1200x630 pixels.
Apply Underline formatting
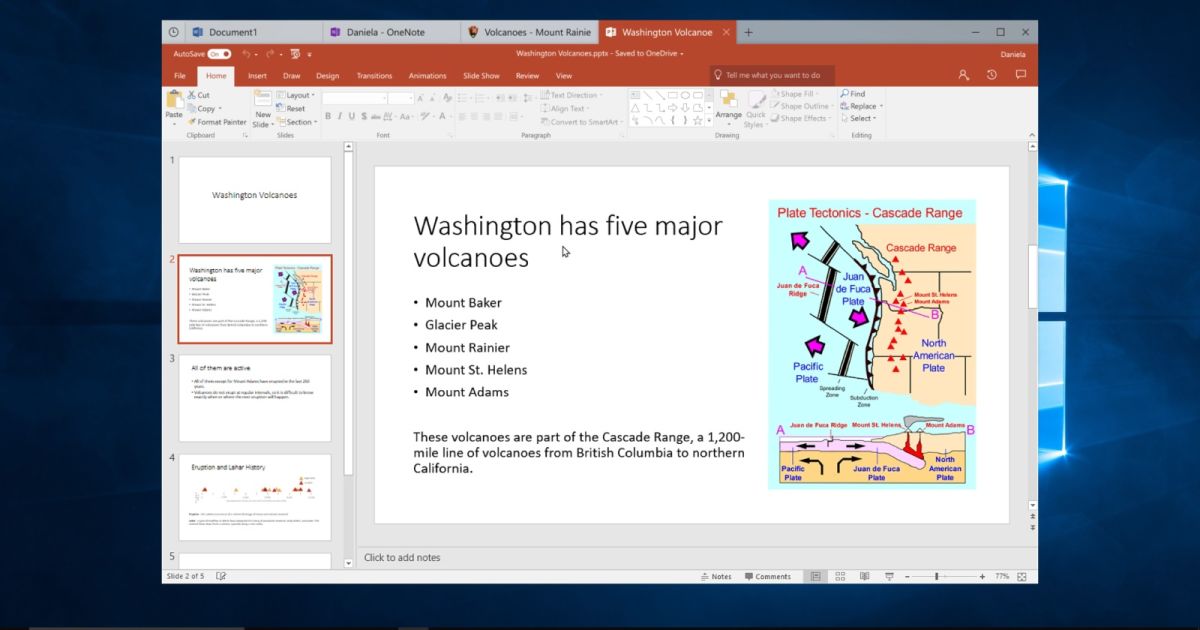tap(351, 116)
